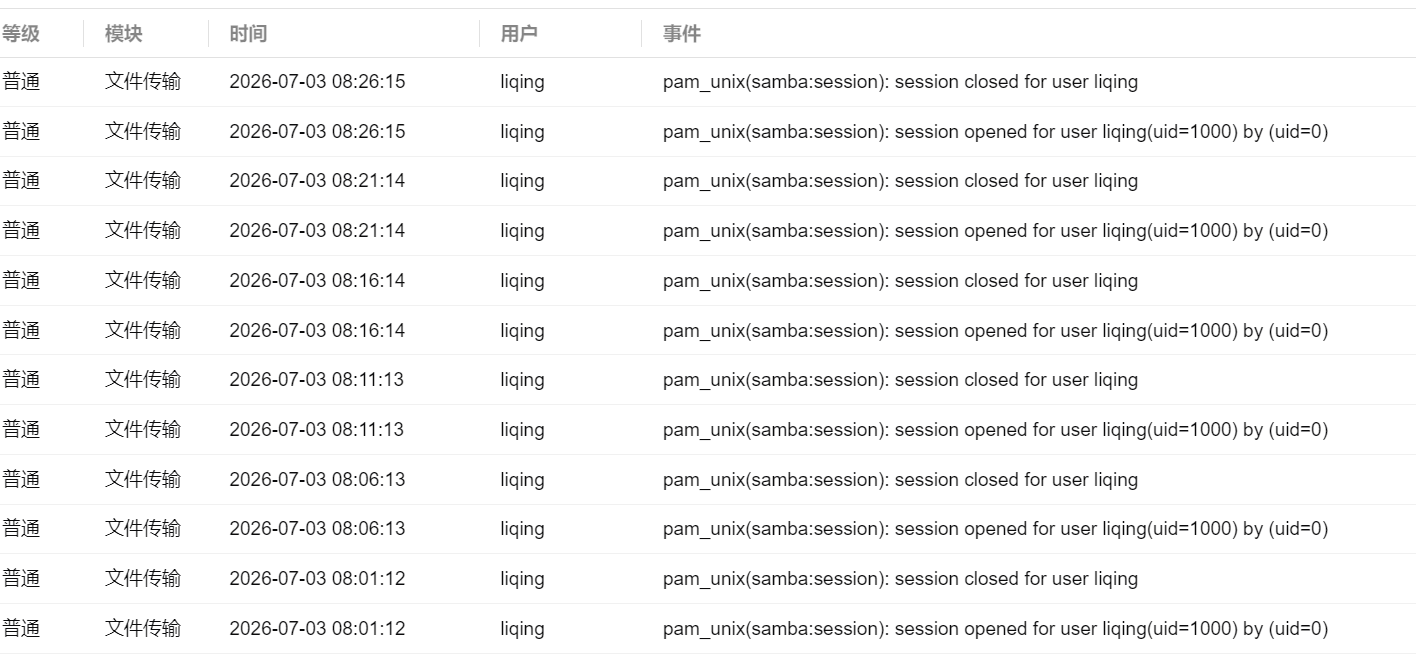
Task: Sort by the 时间 column header
Action: tap(248, 34)
